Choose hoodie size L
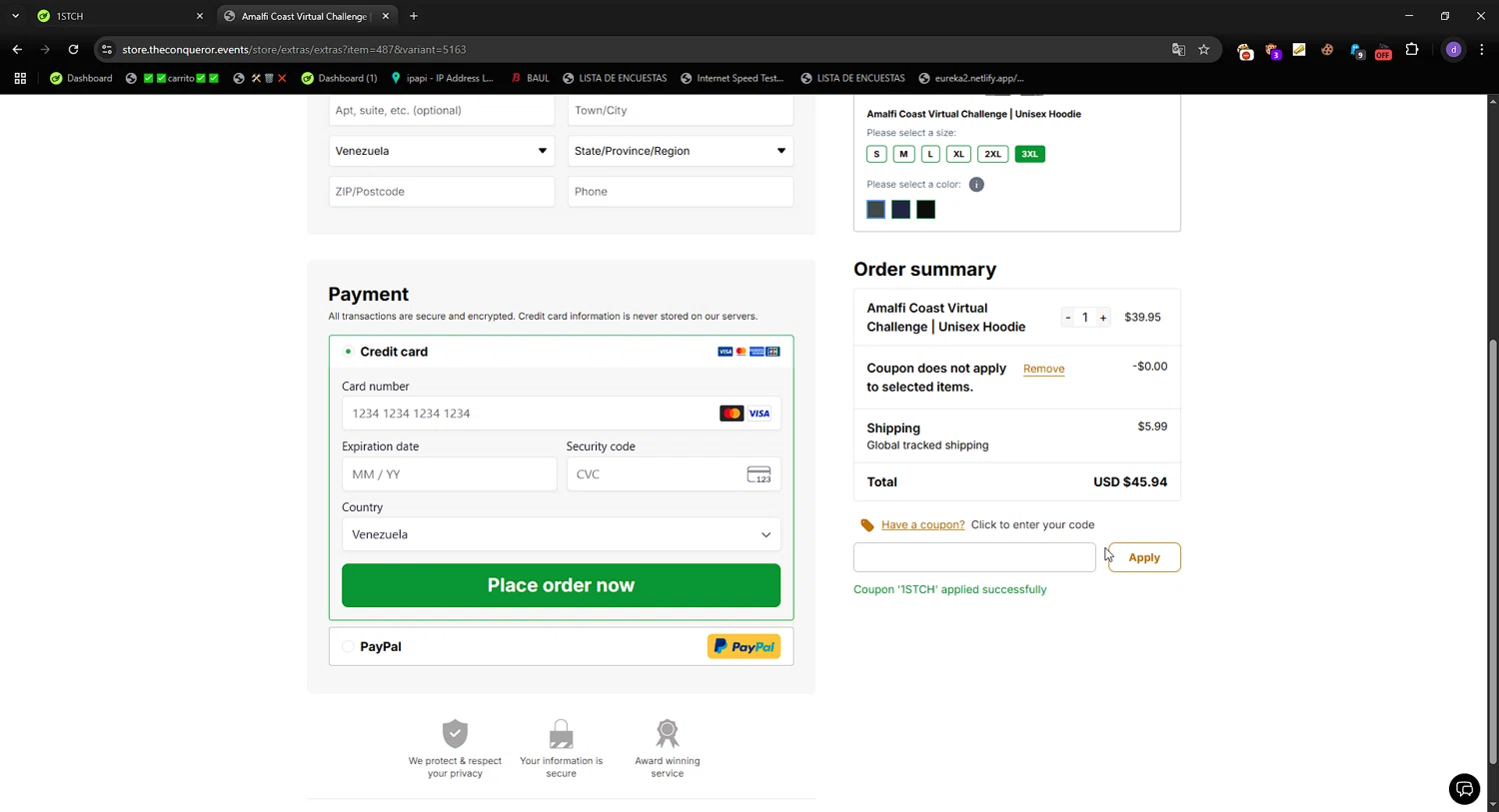1499x812 pixels. (x=930, y=154)
